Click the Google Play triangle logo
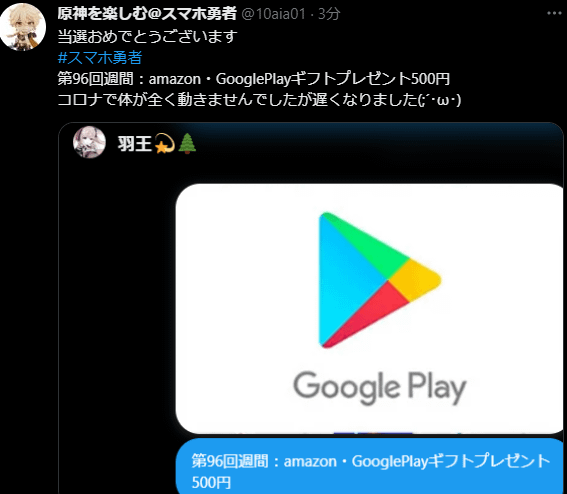 [379, 280]
